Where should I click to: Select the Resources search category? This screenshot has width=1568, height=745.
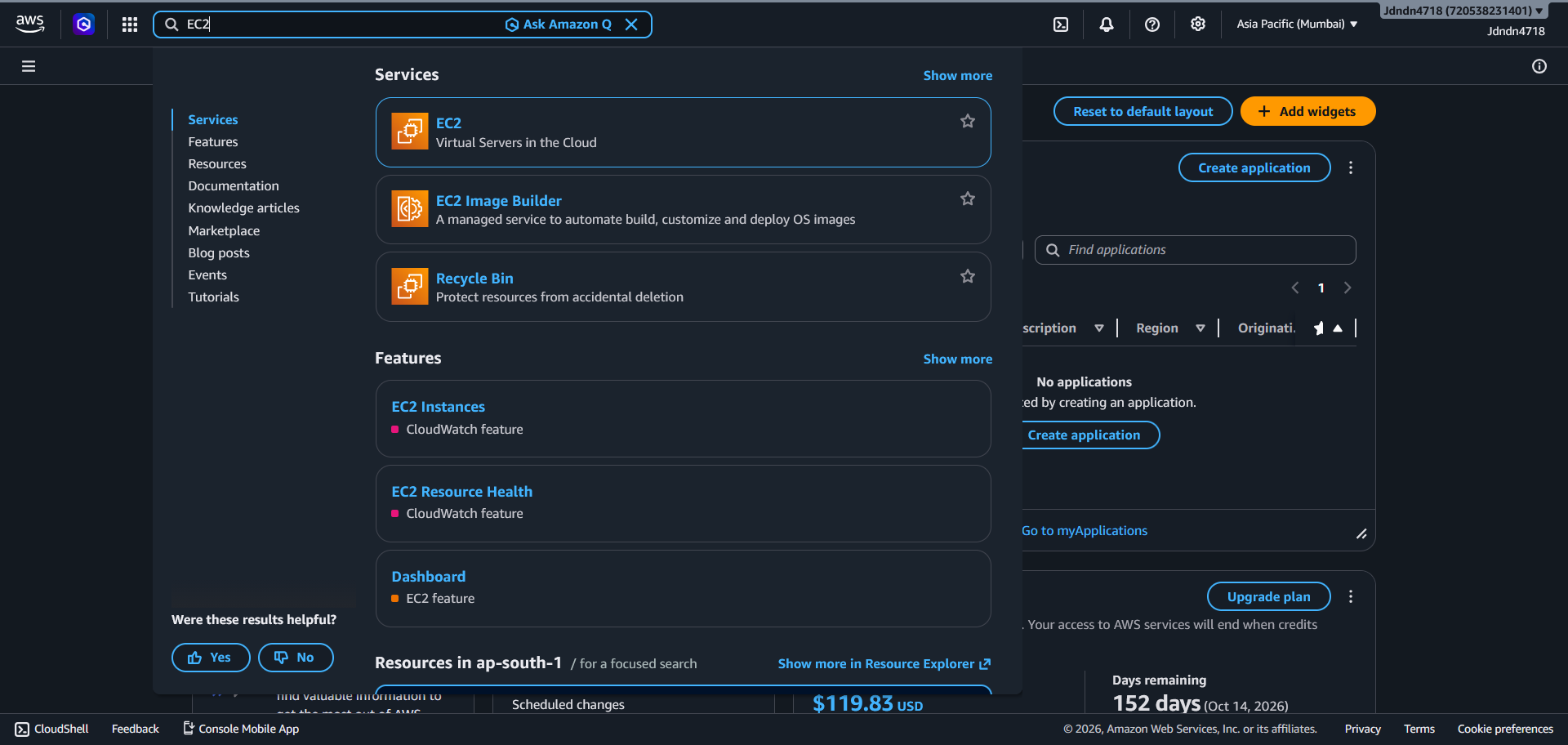(217, 164)
